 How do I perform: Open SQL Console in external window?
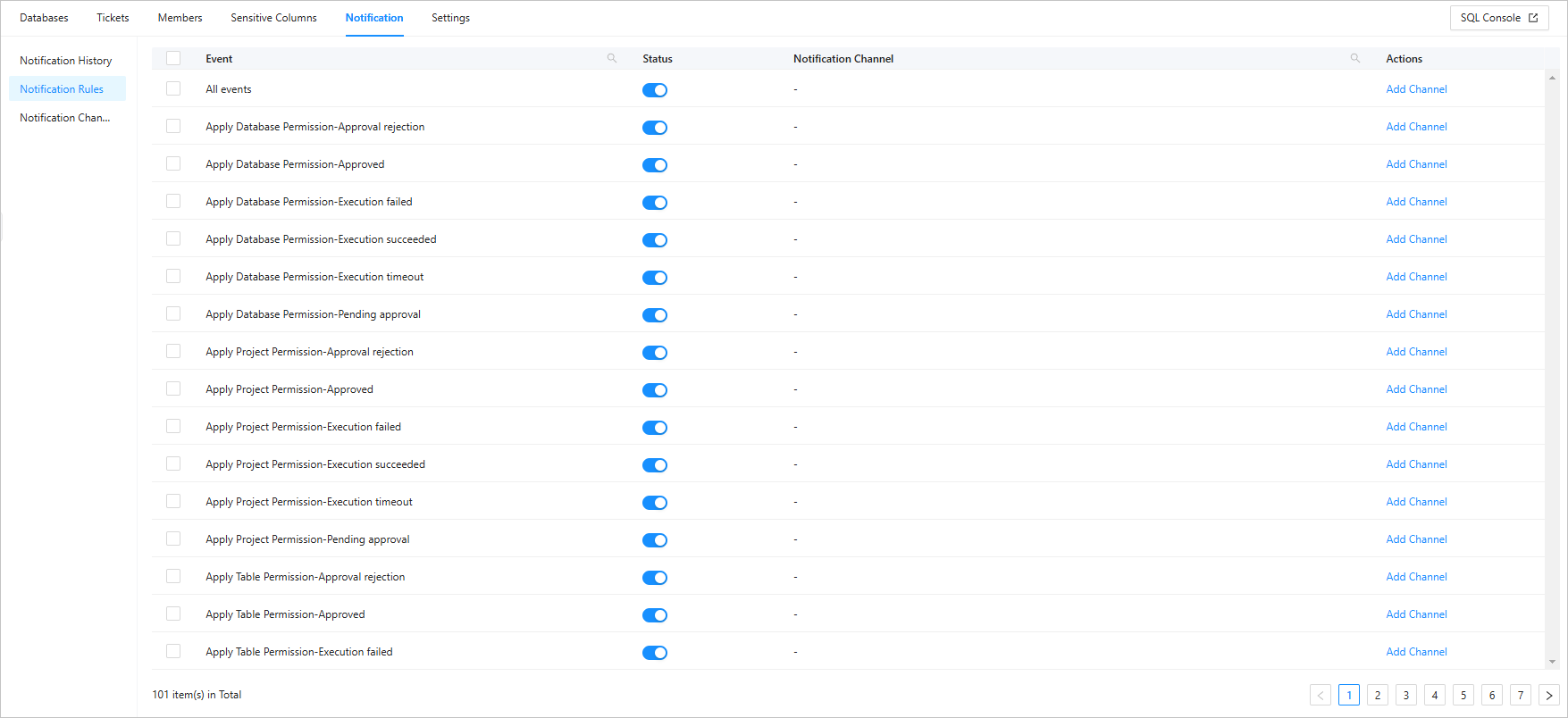1498,18
